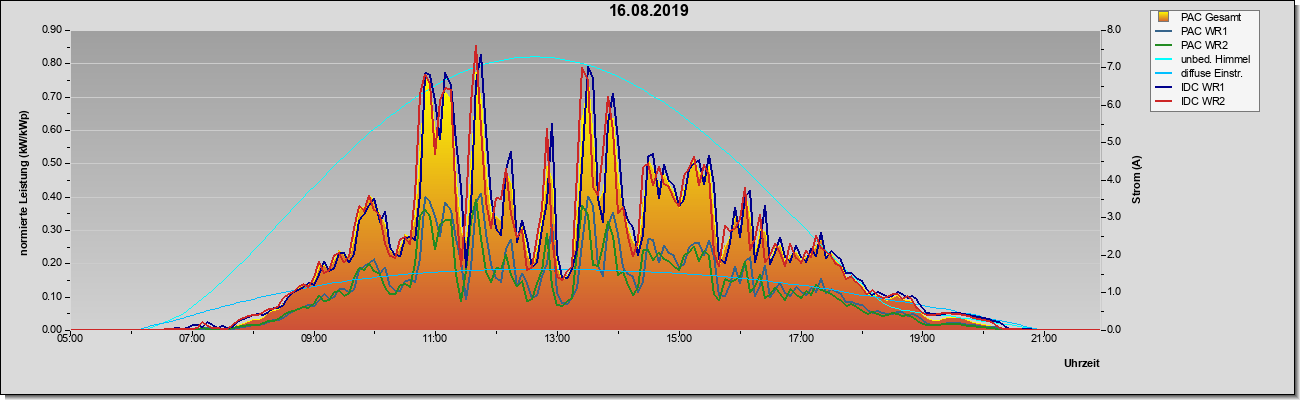This screenshot has height=400, width=1300.
Task: Select the PAC WR2 green legend line
Action: [x=1164, y=45]
